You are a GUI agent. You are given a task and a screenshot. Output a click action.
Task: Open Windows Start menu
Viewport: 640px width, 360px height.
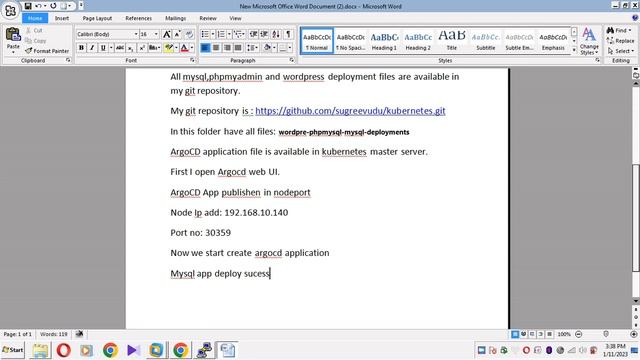click(13, 350)
